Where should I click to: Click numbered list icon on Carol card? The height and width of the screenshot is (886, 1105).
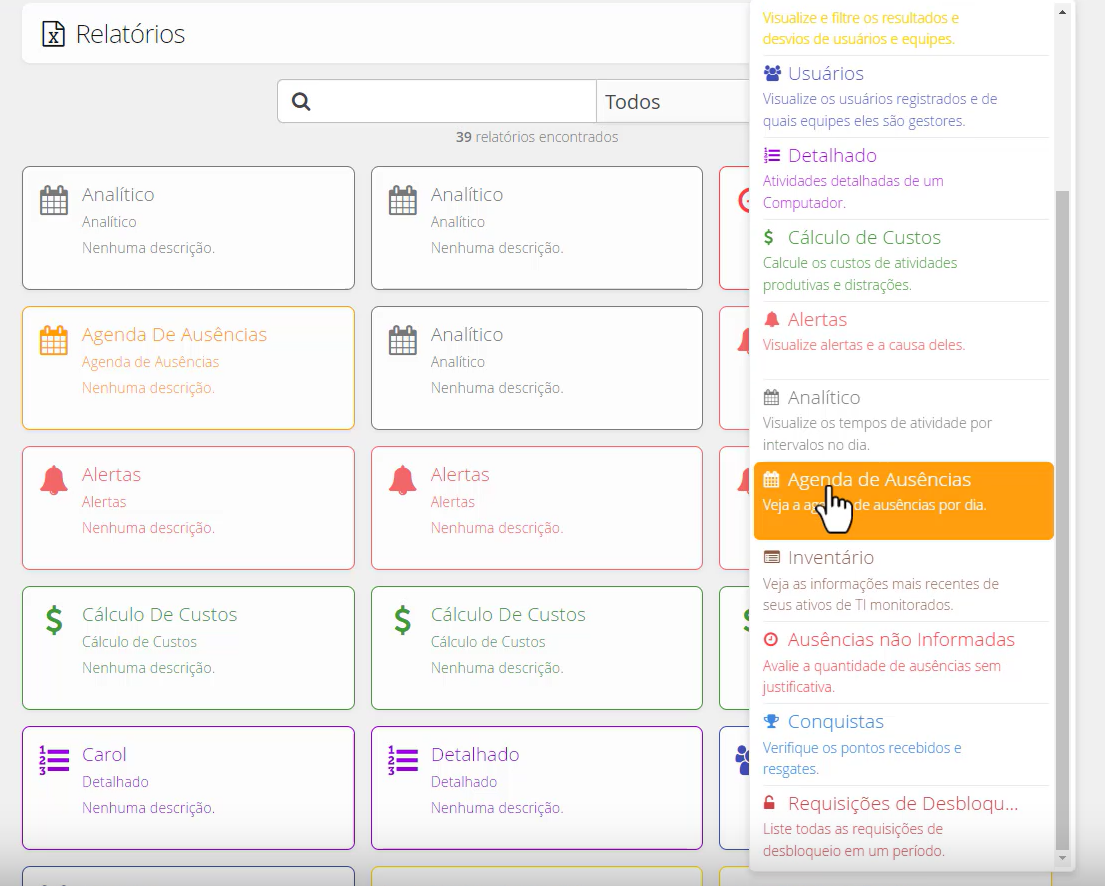pyautogui.click(x=54, y=761)
